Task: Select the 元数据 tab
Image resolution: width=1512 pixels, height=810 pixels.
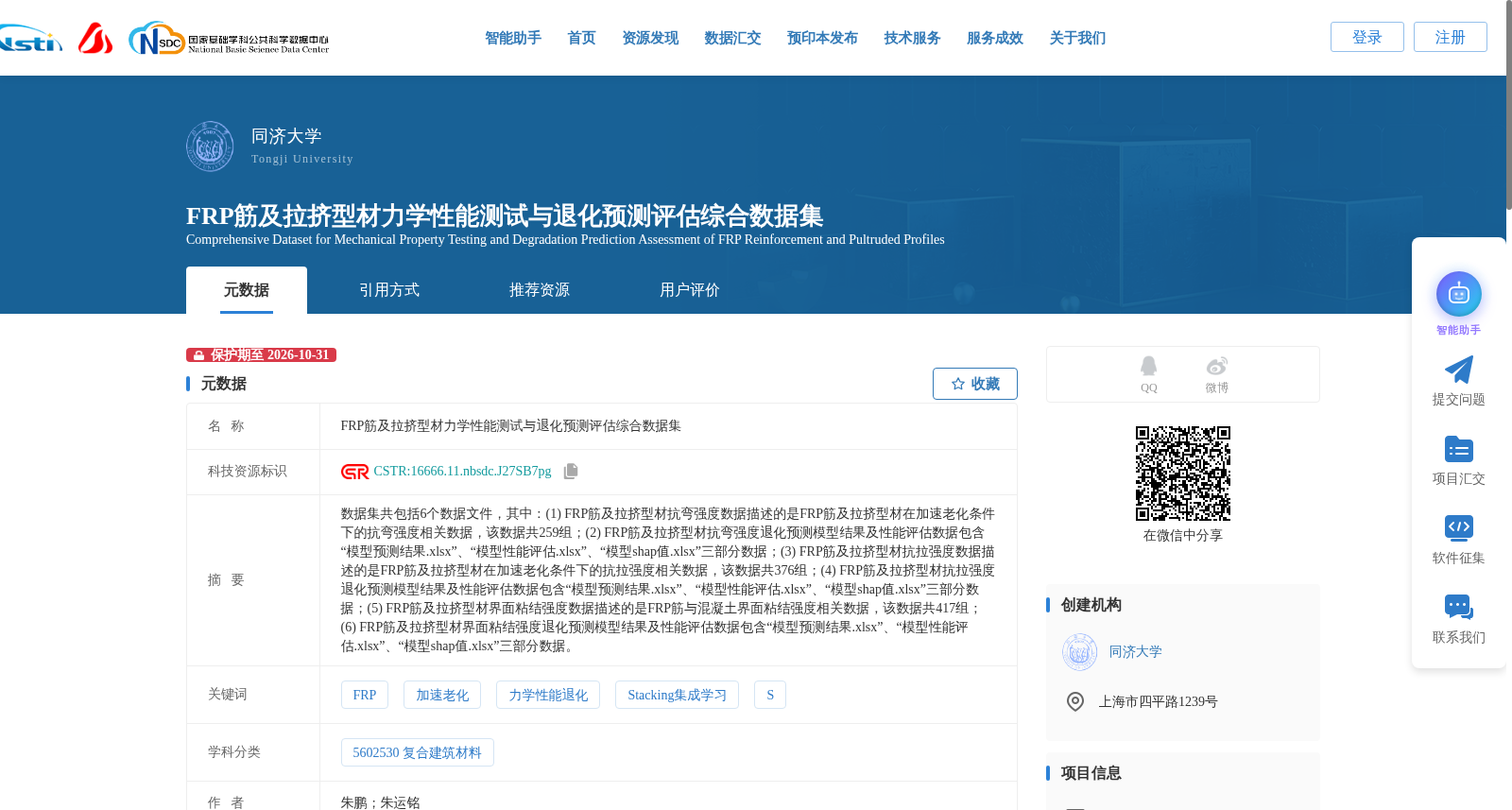Action: tap(247, 290)
